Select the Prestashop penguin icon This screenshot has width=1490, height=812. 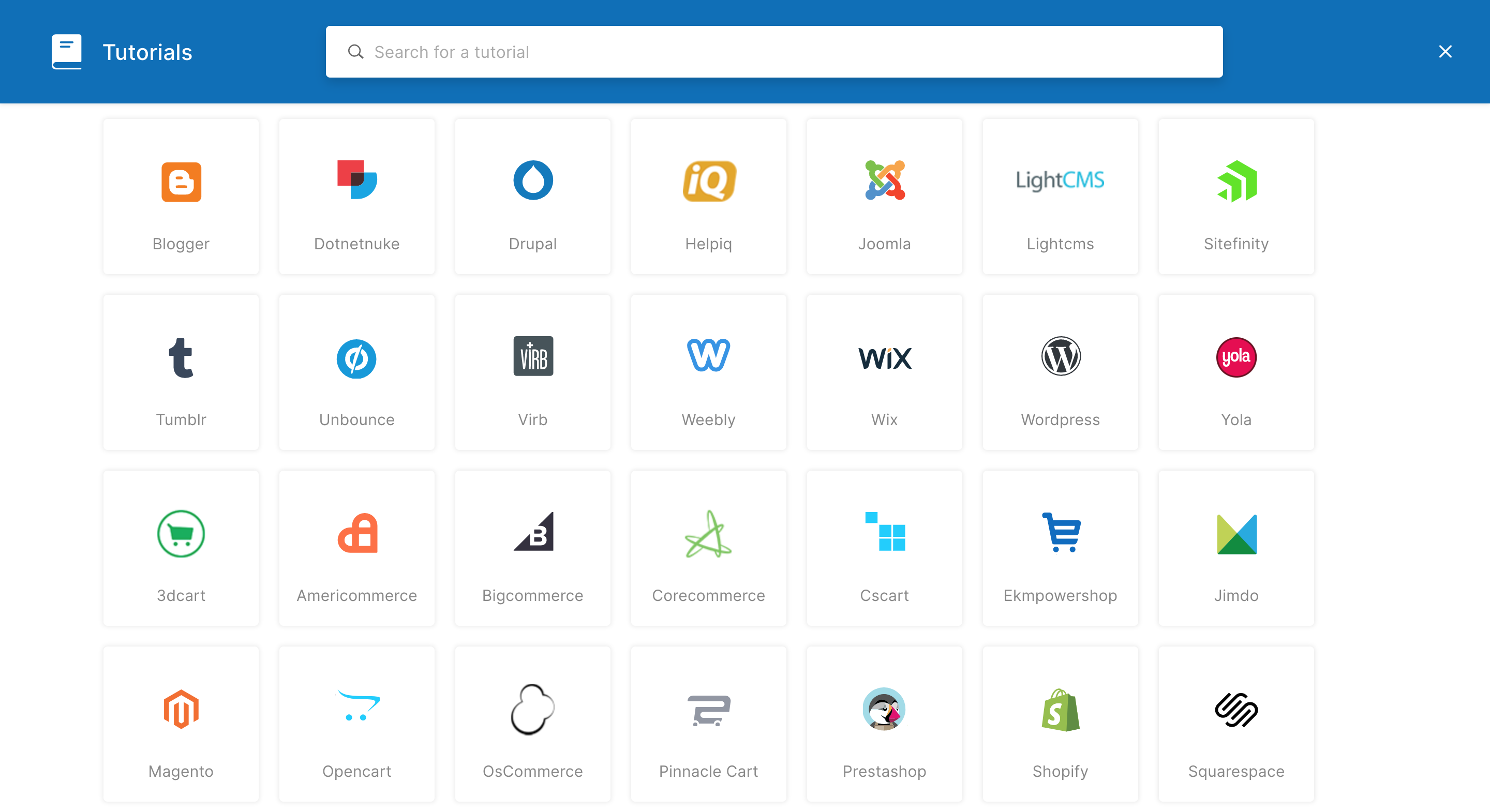click(x=884, y=709)
